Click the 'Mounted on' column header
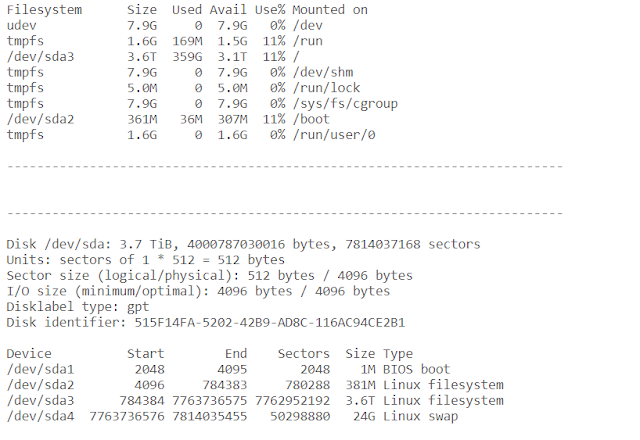Screen dimensions: 640x440 (x=329, y=9)
